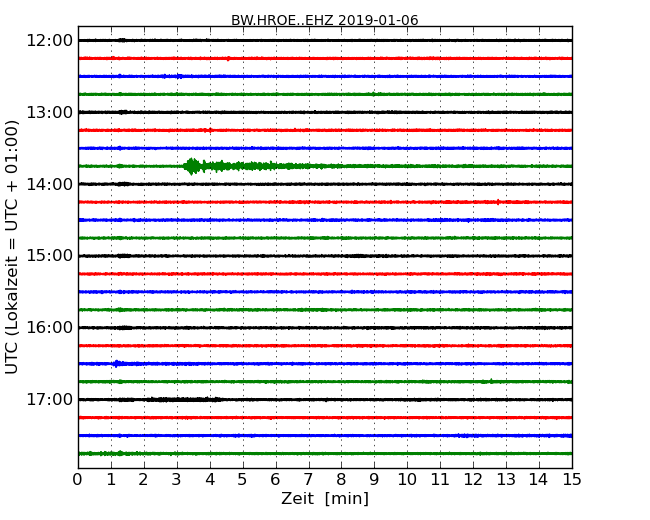Click the x-axis tick label 0
Image resolution: width=650 pixels, height=520 pixels.
click(78, 480)
